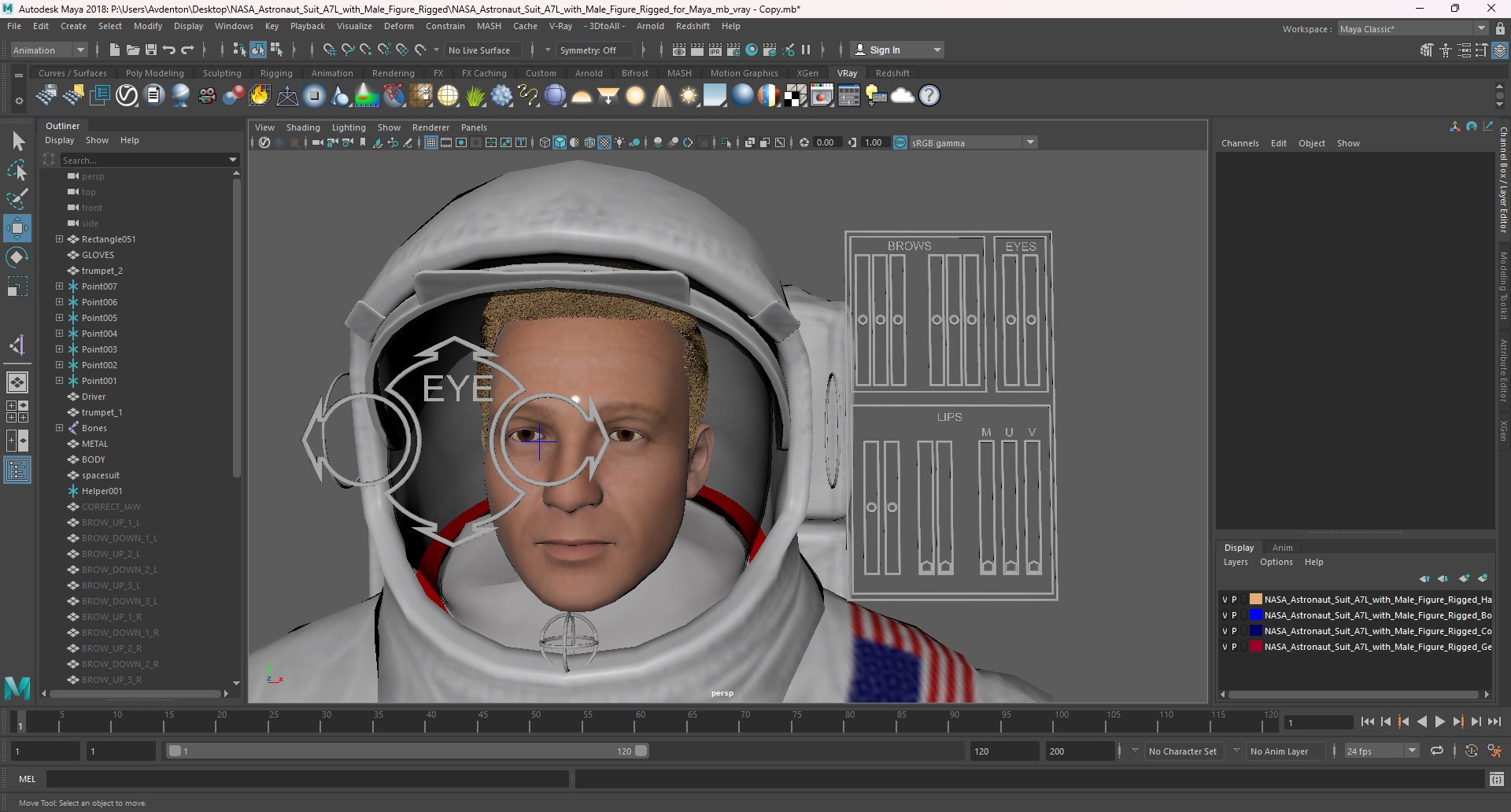Toggle wireframe display in viewport toolbar

click(545, 142)
